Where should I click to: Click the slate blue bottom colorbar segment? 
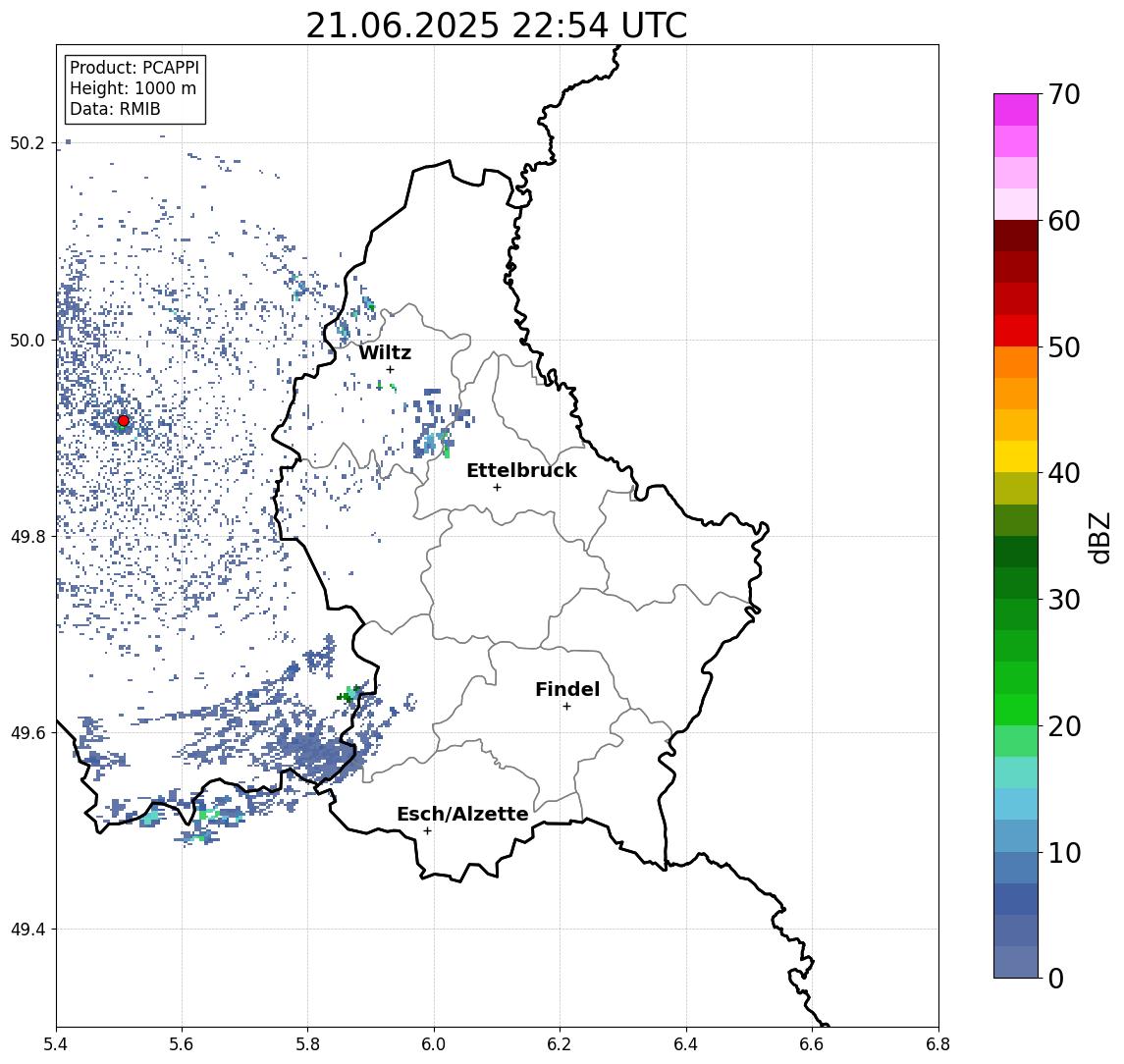1016,962
